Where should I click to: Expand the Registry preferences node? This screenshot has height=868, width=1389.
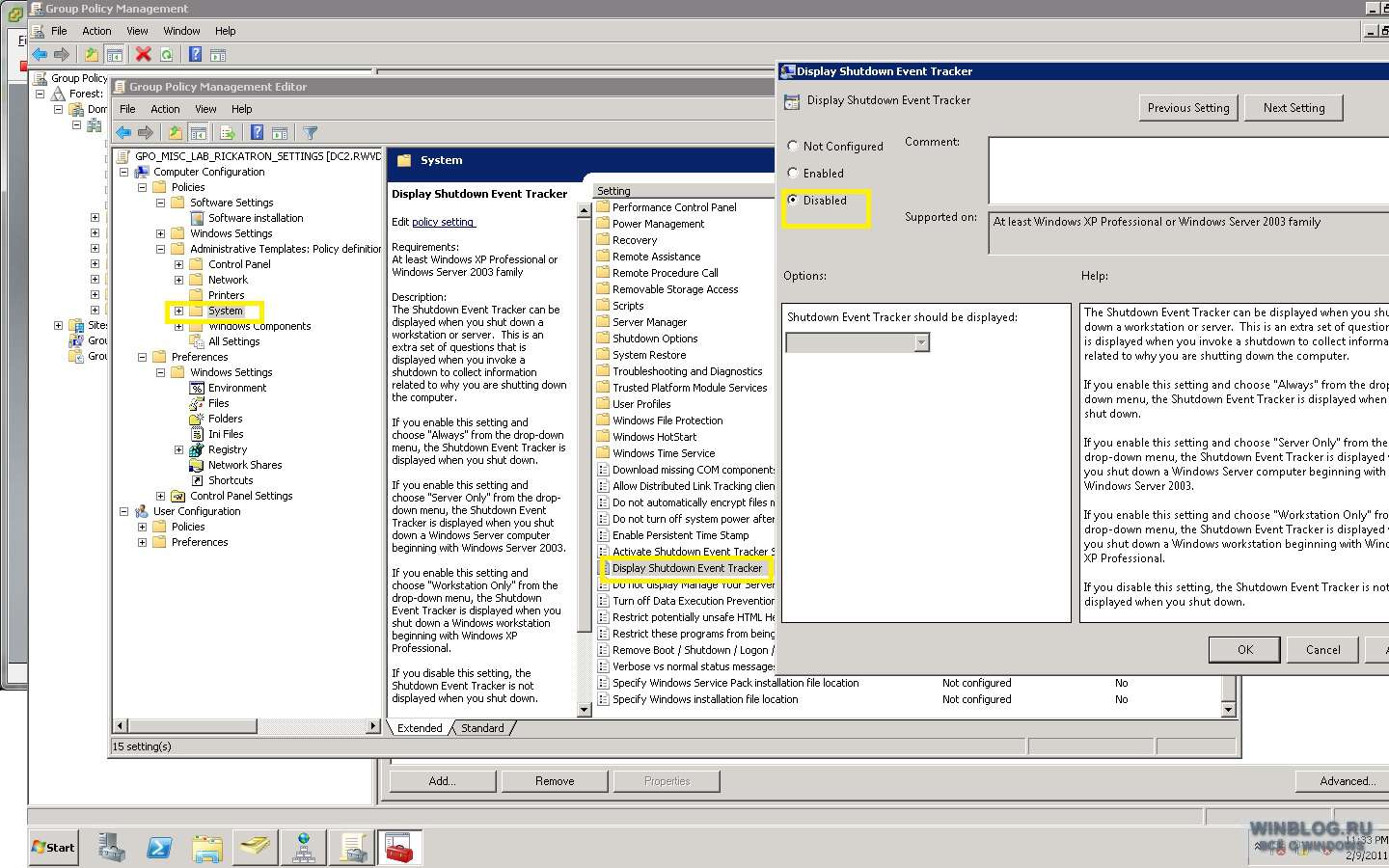point(178,449)
